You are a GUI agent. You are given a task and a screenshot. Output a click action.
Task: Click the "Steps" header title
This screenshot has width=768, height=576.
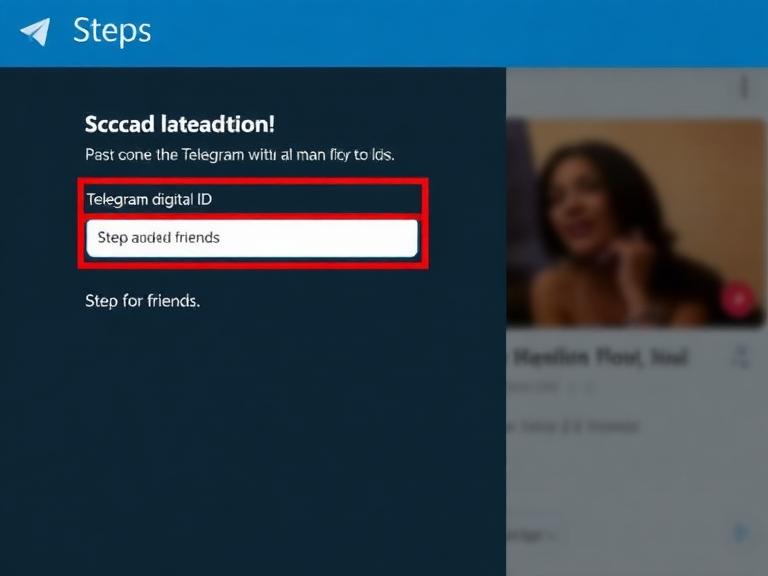(112, 31)
